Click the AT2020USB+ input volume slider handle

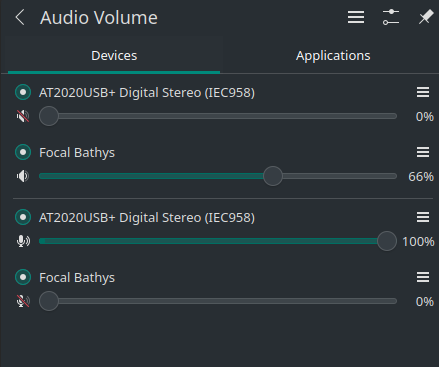coord(387,241)
